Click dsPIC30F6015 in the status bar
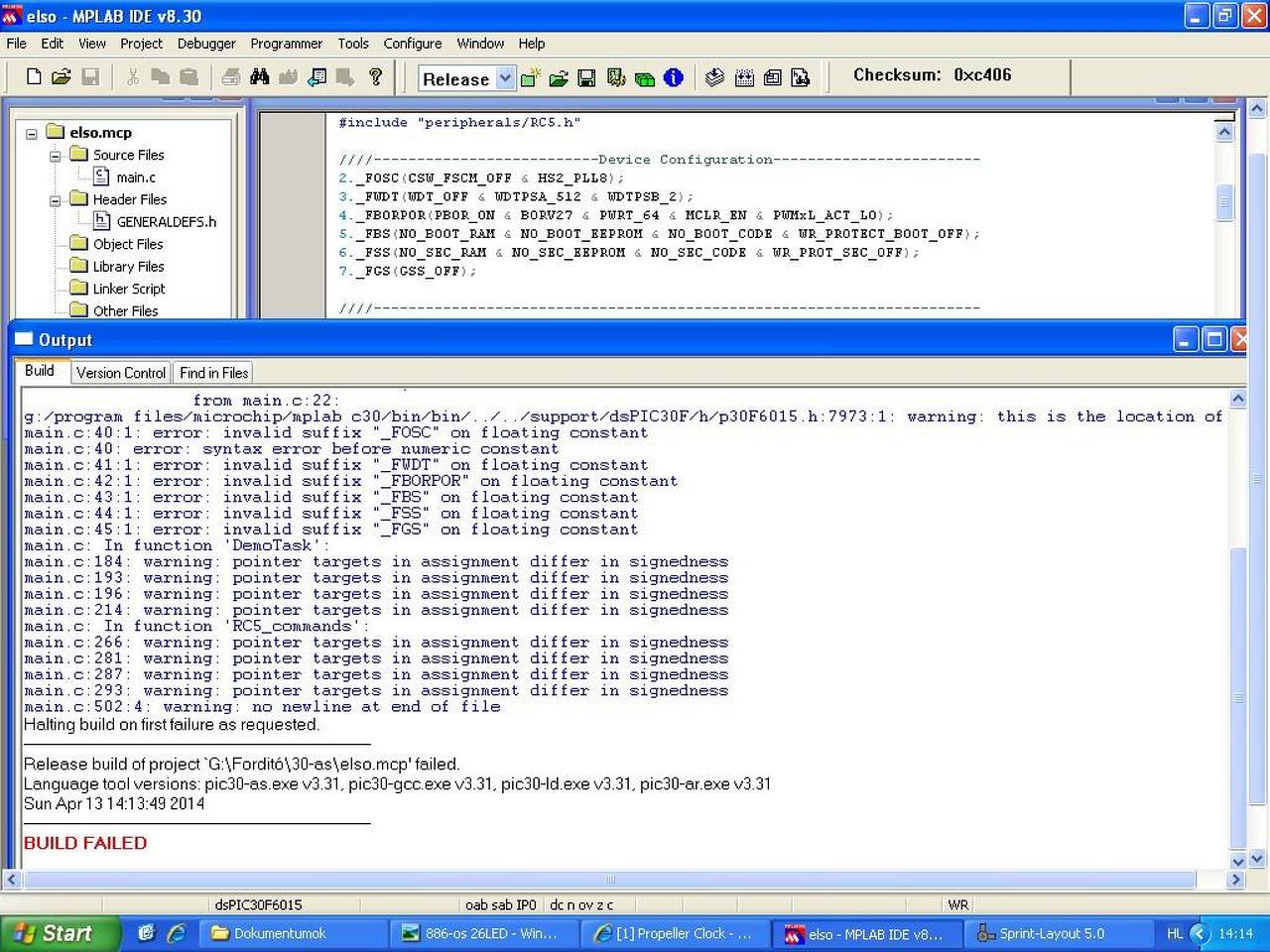 click(x=258, y=904)
